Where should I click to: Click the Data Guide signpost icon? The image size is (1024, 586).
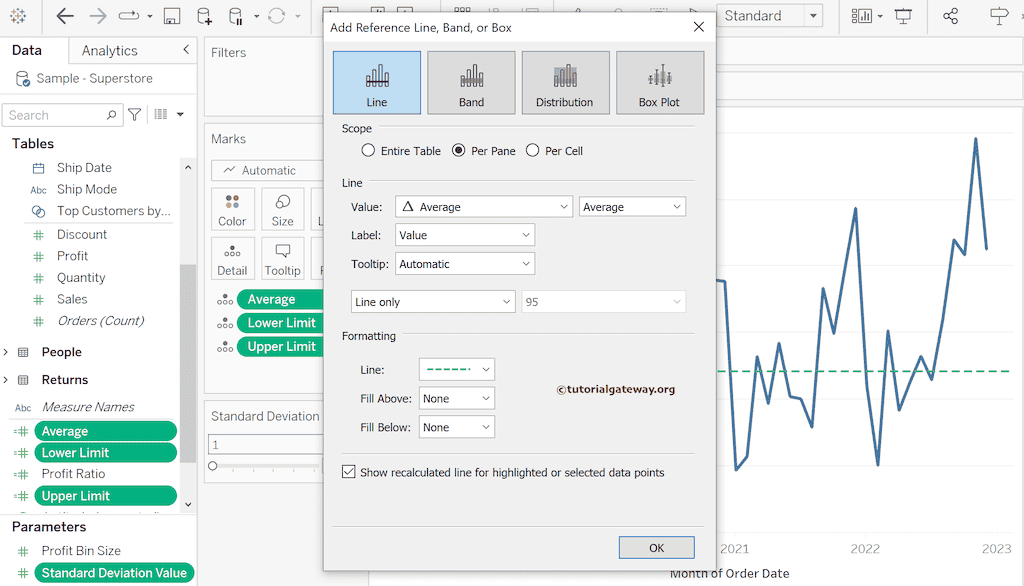999,16
